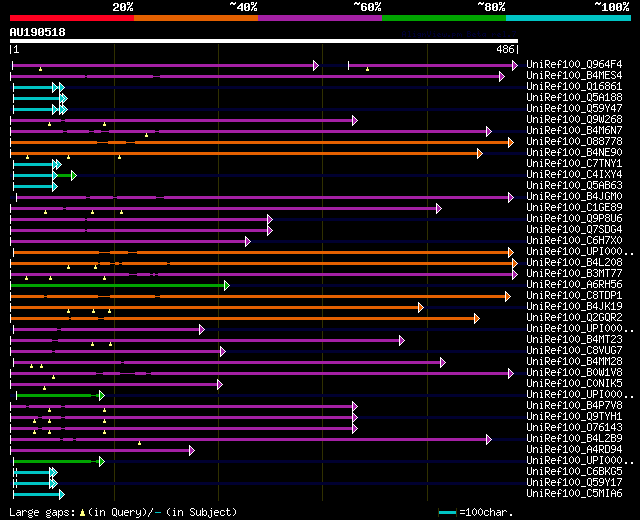Open the UniRef100_B4MES4 hit label
This screenshot has width=640, height=520.
574,76
